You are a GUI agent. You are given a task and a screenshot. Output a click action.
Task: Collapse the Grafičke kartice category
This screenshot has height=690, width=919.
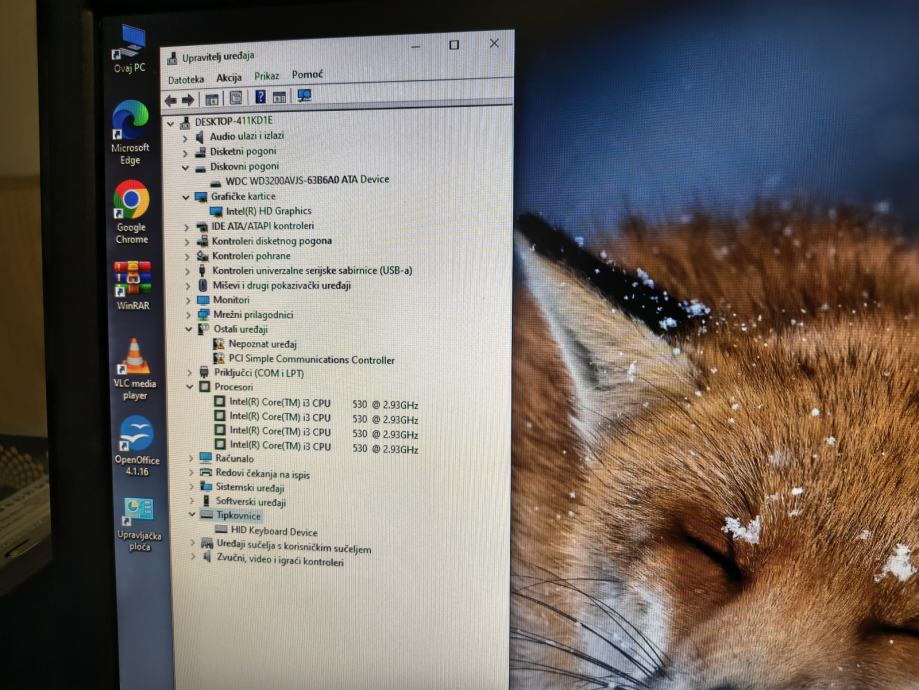pos(186,198)
